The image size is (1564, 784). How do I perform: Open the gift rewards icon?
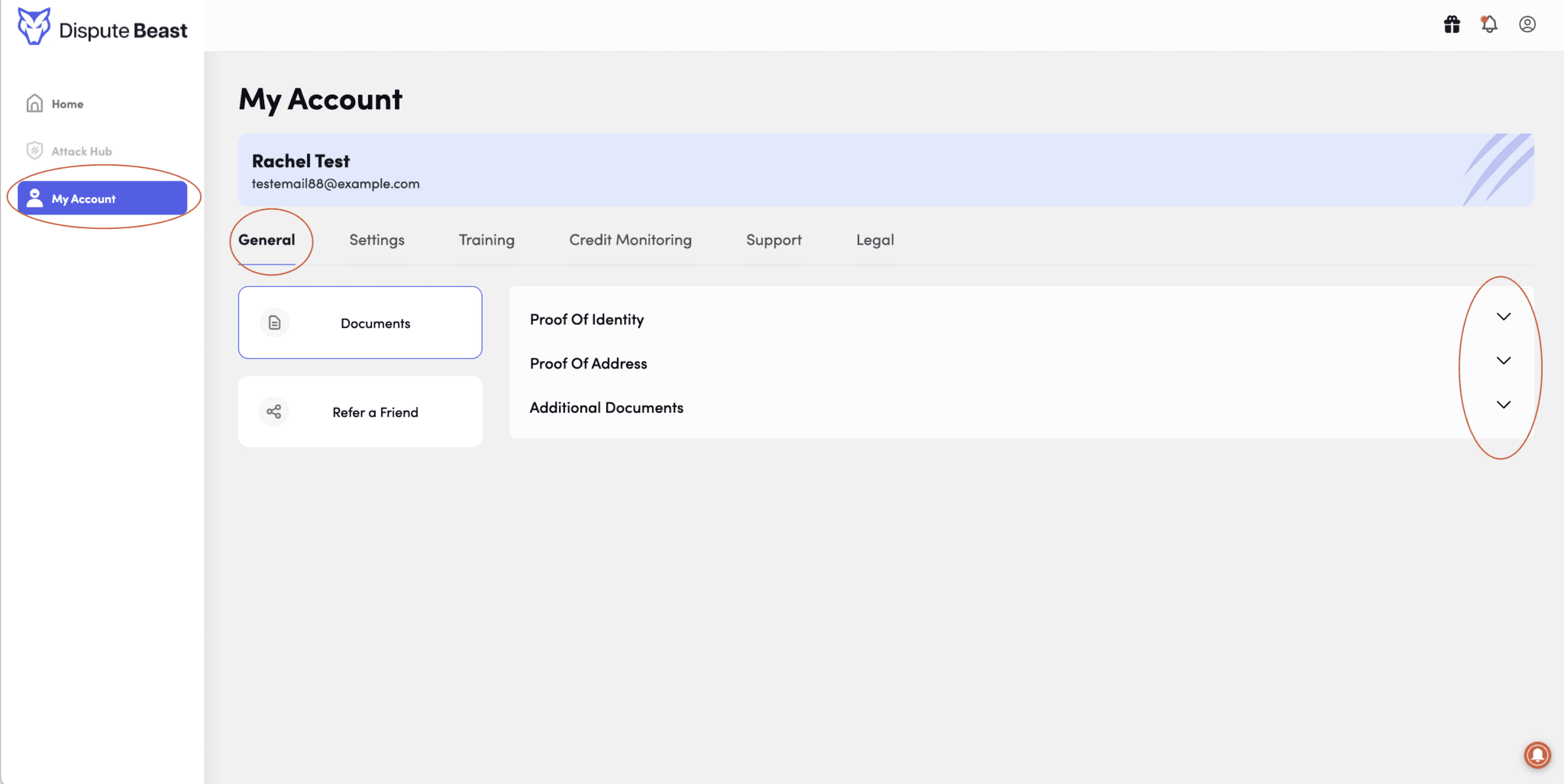tap(1452, 24)
